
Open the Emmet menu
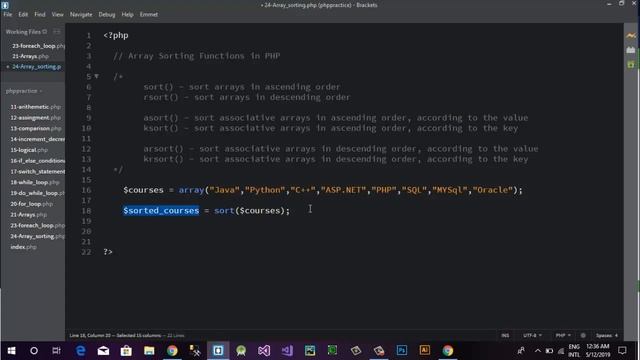149,14
